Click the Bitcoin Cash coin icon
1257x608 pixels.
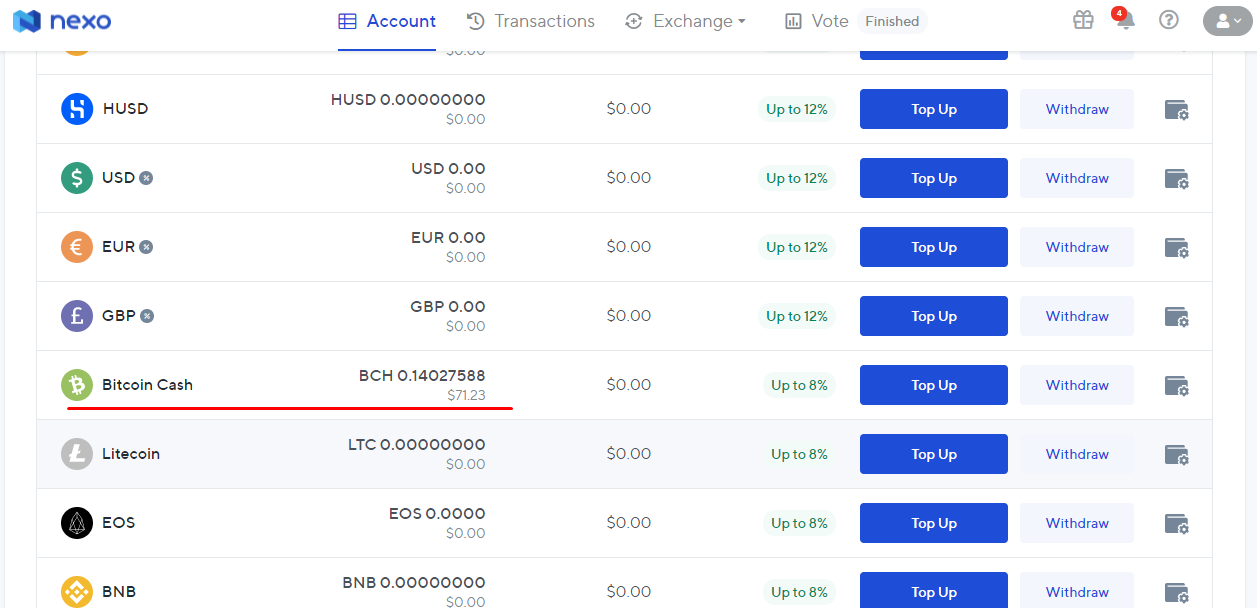pos(77,385)
